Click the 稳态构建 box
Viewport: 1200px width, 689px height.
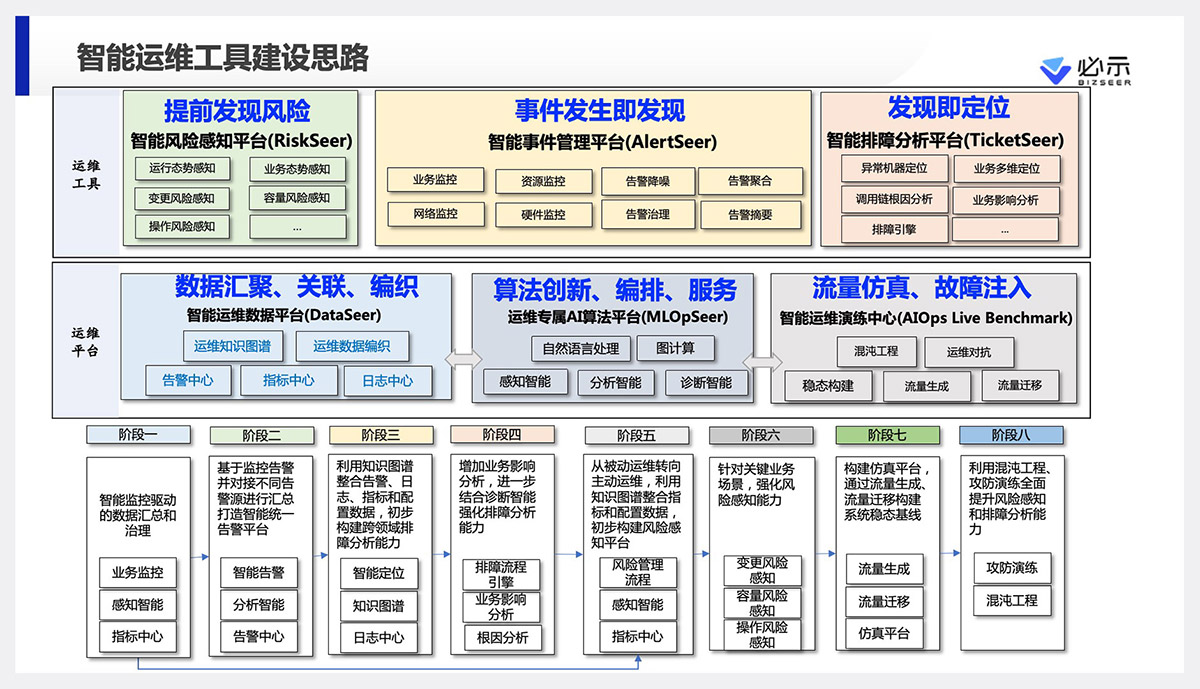click(828, 385)
